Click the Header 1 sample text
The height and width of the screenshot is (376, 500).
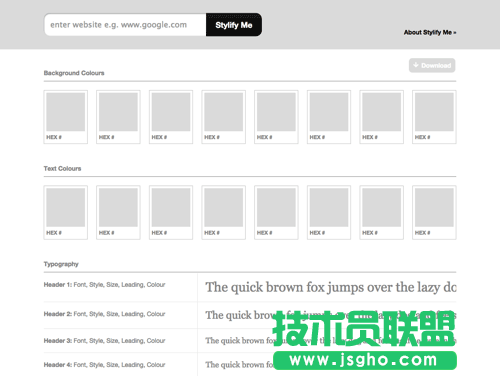tap(331, 287)
